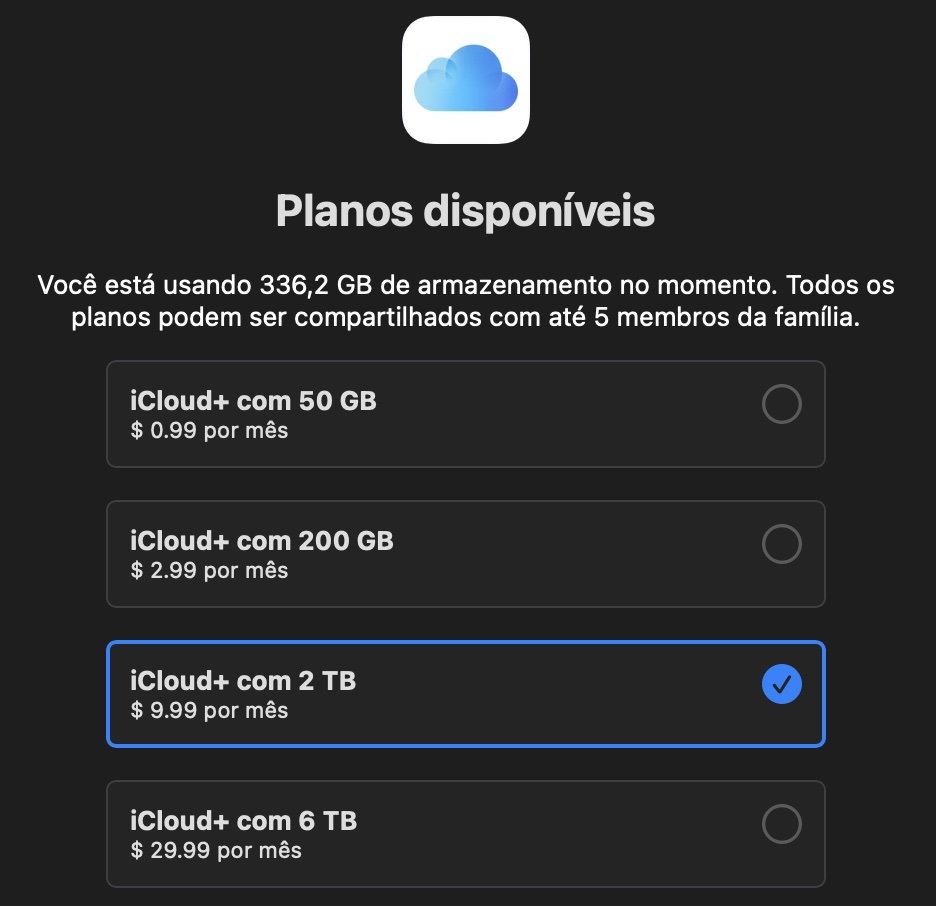Click the '$ 29.99 por mês' price label
The height and width of the screenshot is (906, 936).
click(217, 850)
